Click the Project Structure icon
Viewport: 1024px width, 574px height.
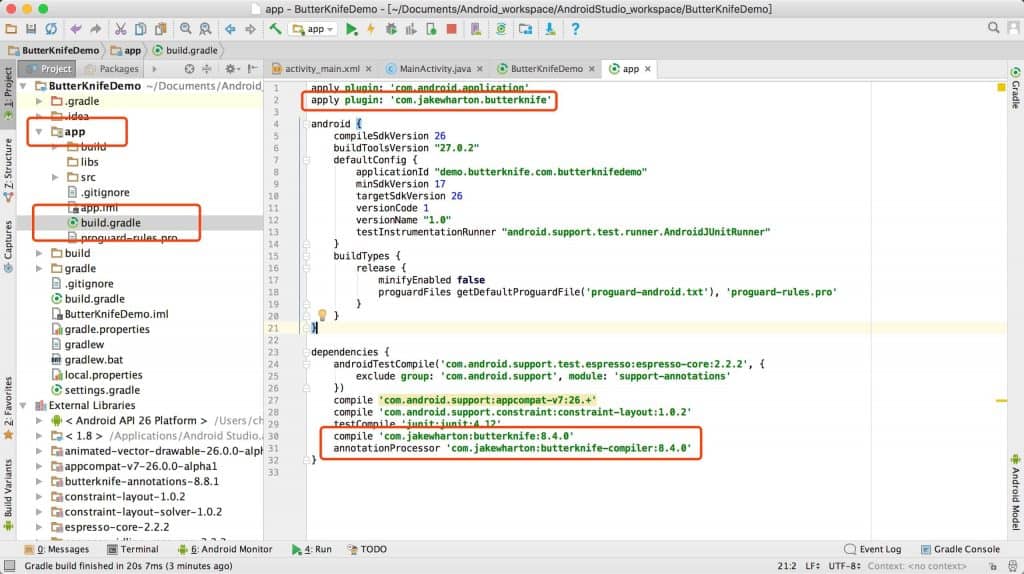(x=526, y=29)
